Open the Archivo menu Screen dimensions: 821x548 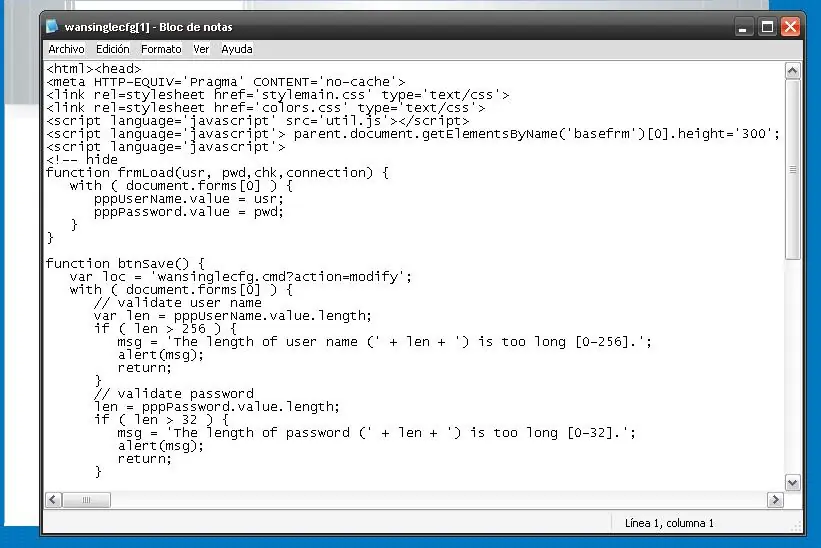click(x=66, y=49)
